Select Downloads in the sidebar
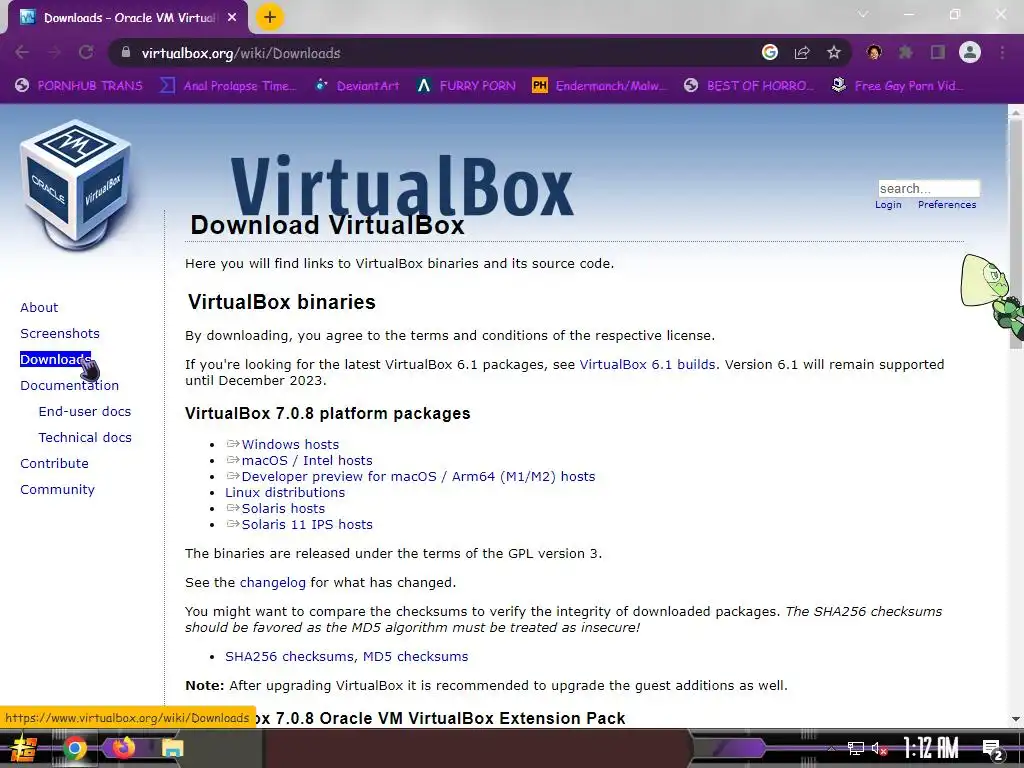This screenshot has width=1024, height=768. (x=56, y=360)
